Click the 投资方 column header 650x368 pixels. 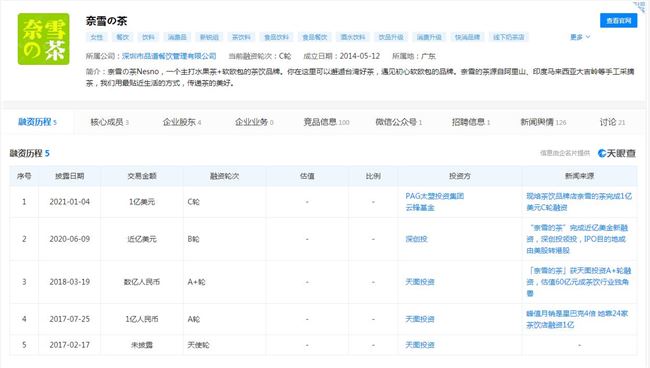[x=460, y=176]
